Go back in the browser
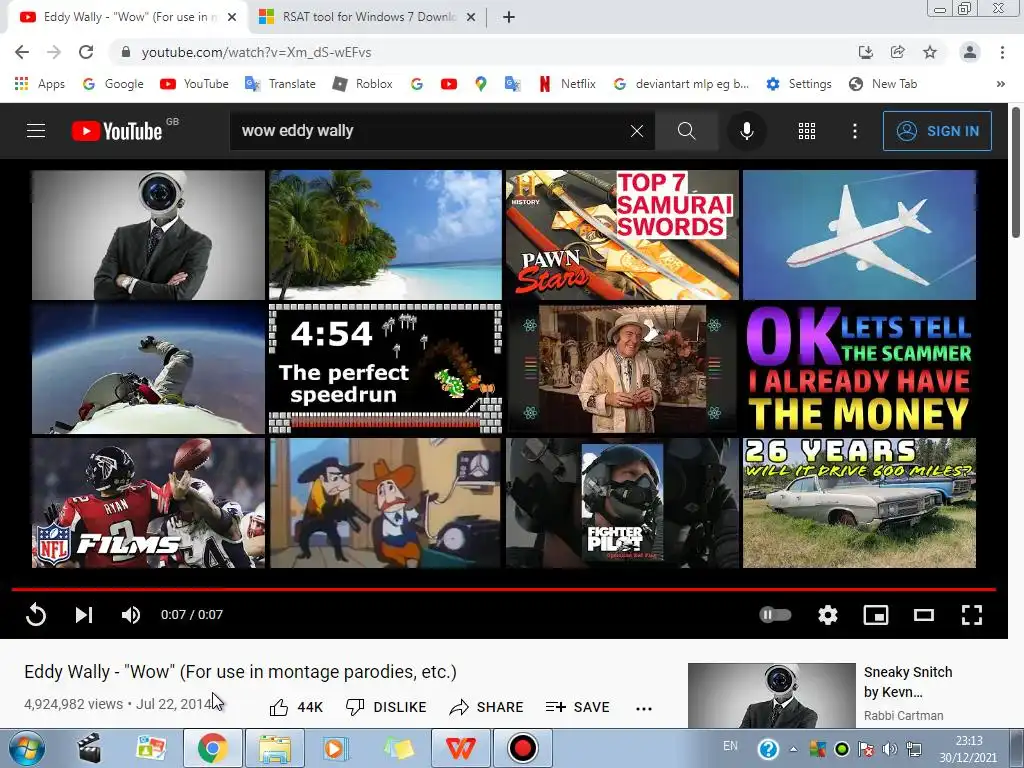 click(22, 52)
